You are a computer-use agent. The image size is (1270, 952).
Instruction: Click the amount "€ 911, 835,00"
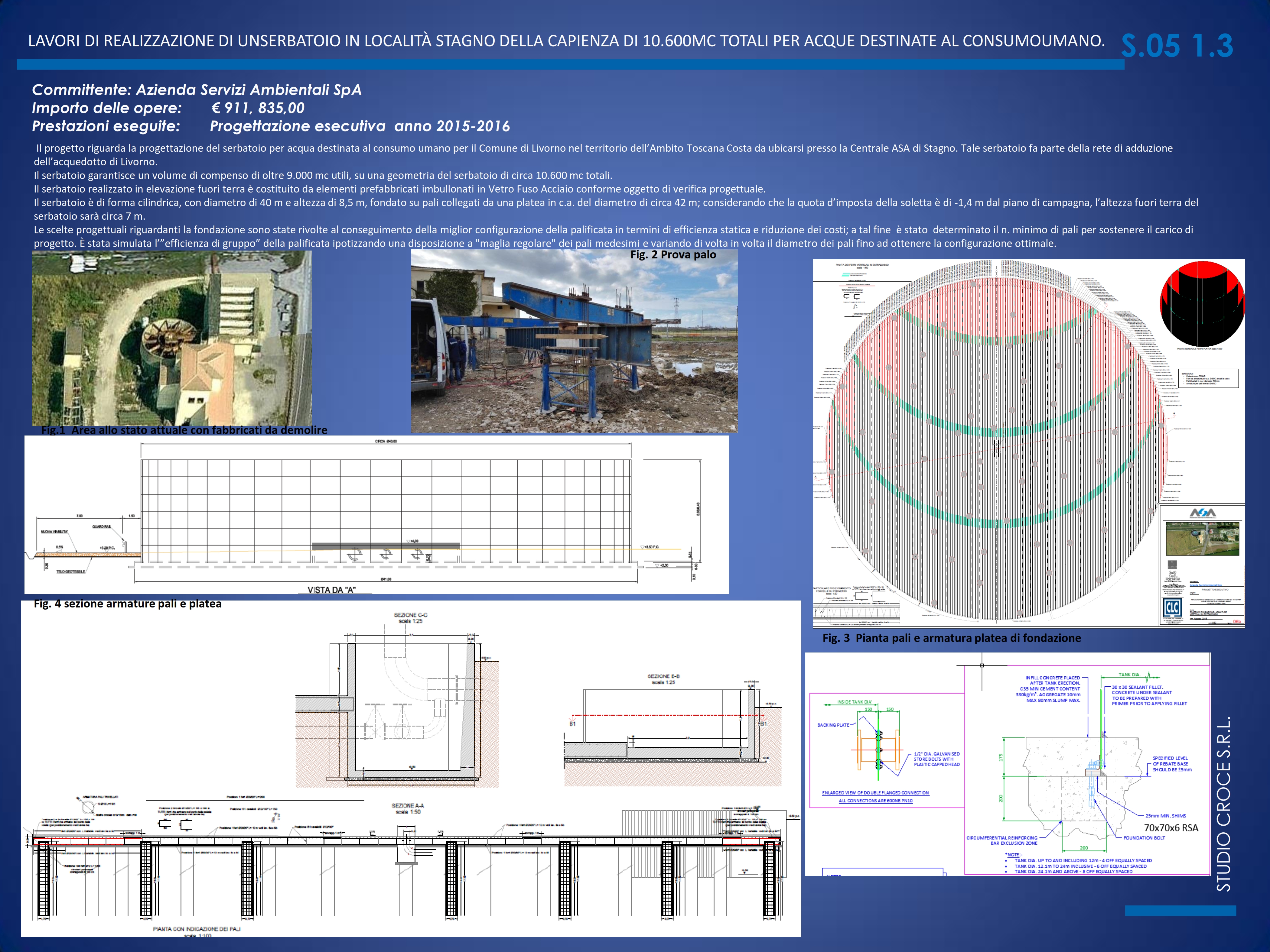pyautogui.click(x=258, y=108)
